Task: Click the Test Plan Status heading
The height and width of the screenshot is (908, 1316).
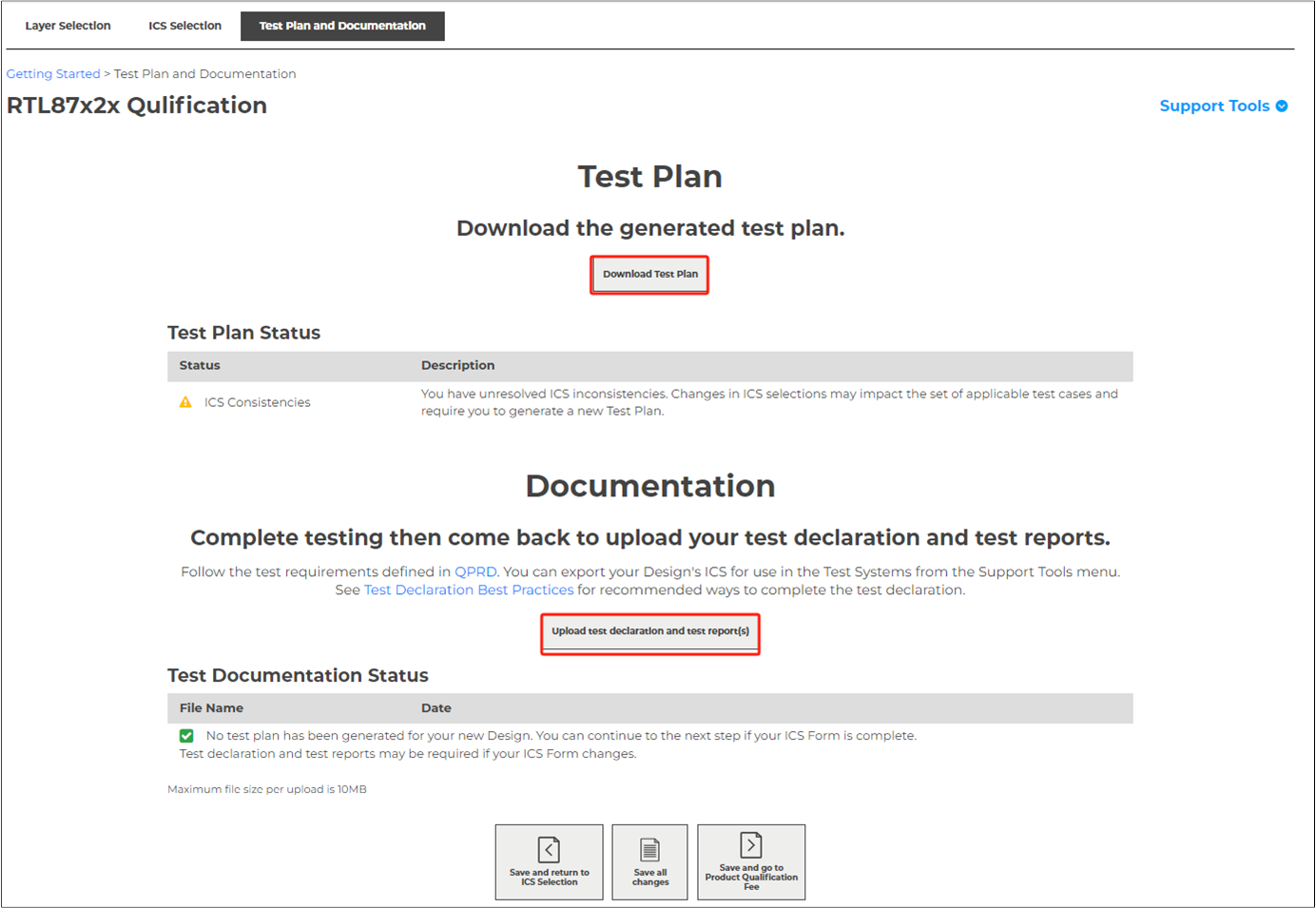Action: (243, 333)
